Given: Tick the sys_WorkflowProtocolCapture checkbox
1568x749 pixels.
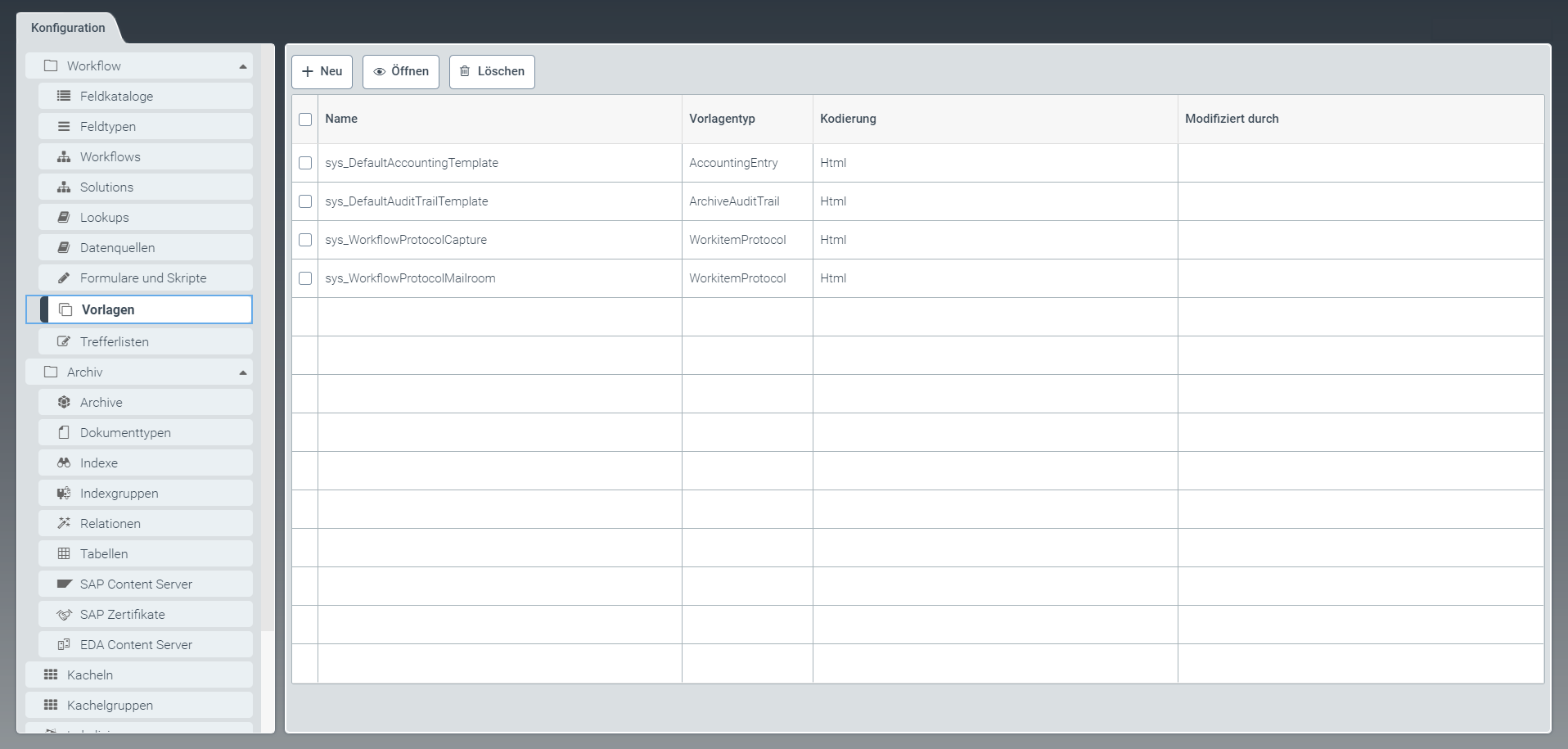Looking at the screenshot, I should (305, 240).
